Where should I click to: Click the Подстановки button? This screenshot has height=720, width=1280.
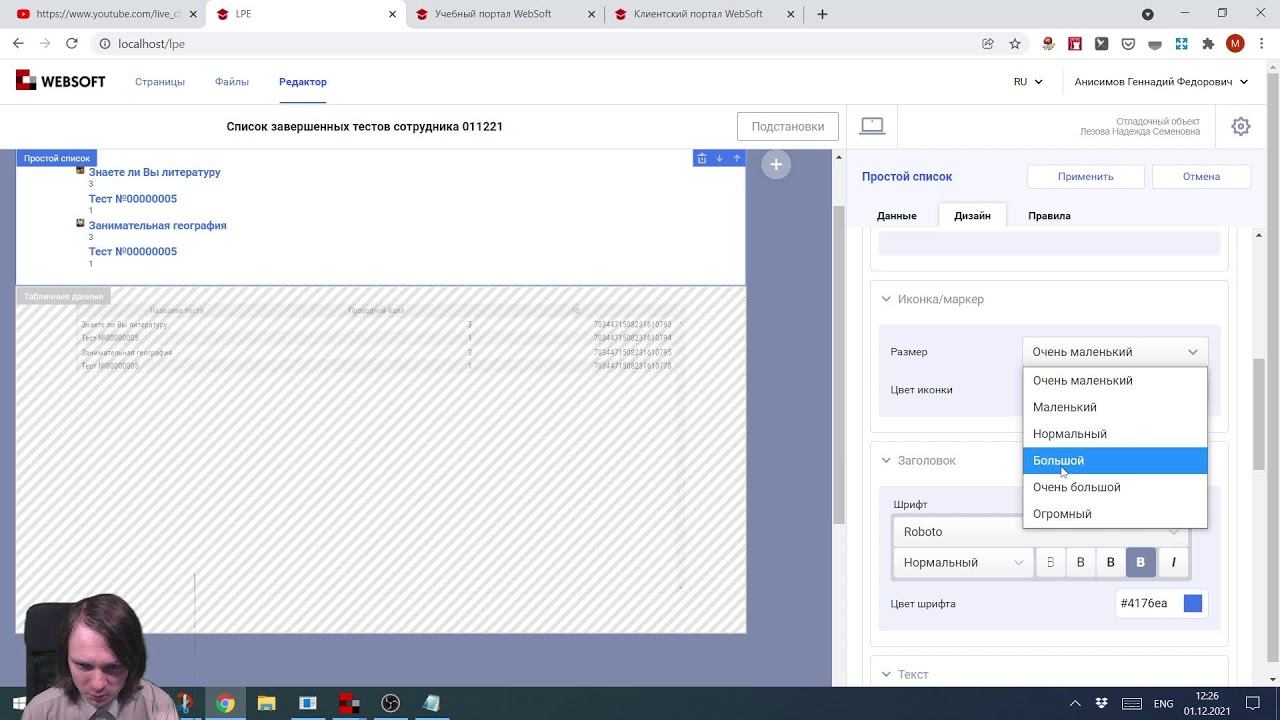point(788,126)
